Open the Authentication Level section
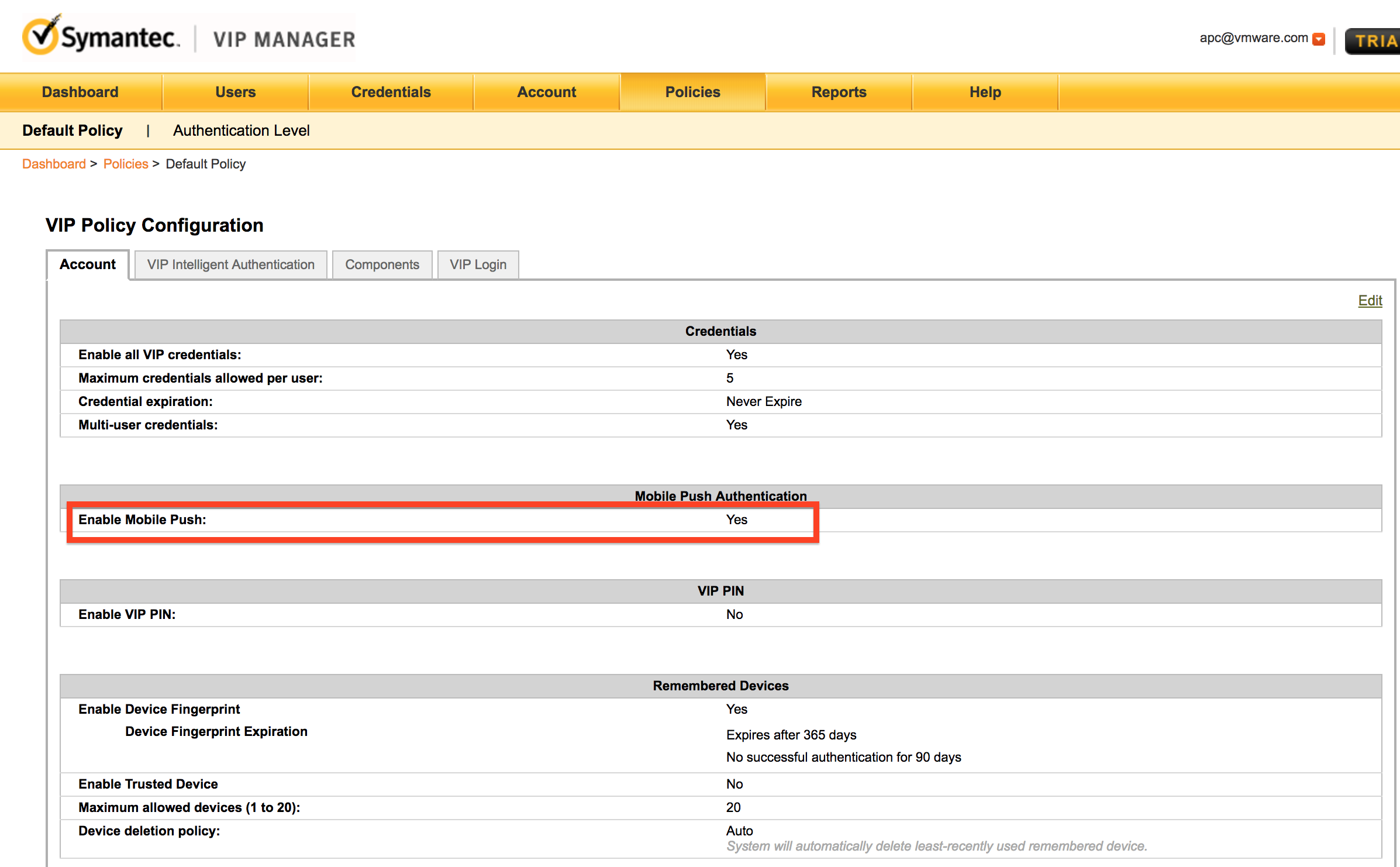The image size is (1400, 867). [241, 130]
